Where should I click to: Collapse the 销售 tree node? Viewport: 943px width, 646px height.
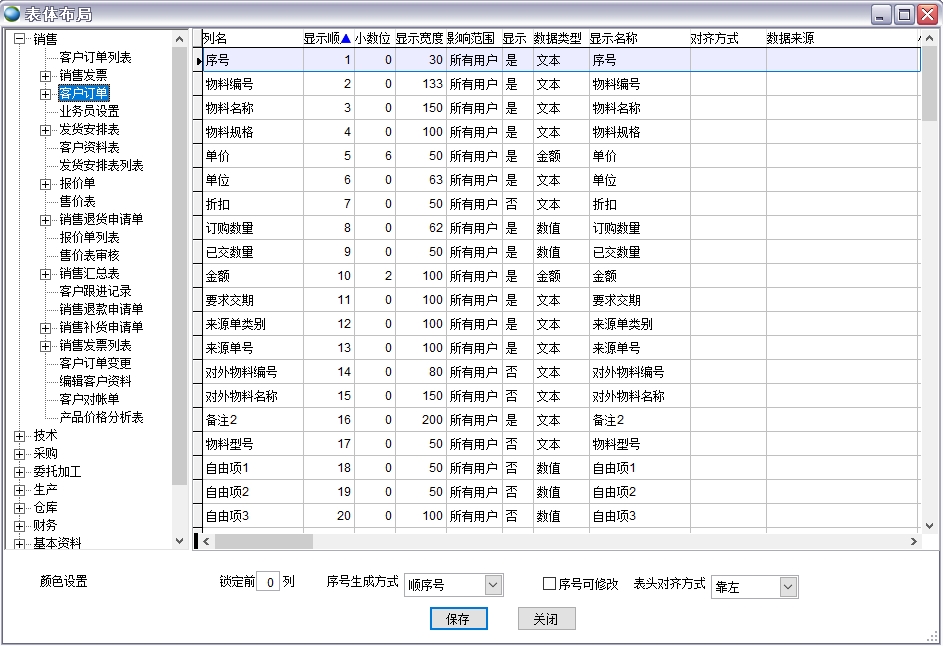(x=19, y=39)
